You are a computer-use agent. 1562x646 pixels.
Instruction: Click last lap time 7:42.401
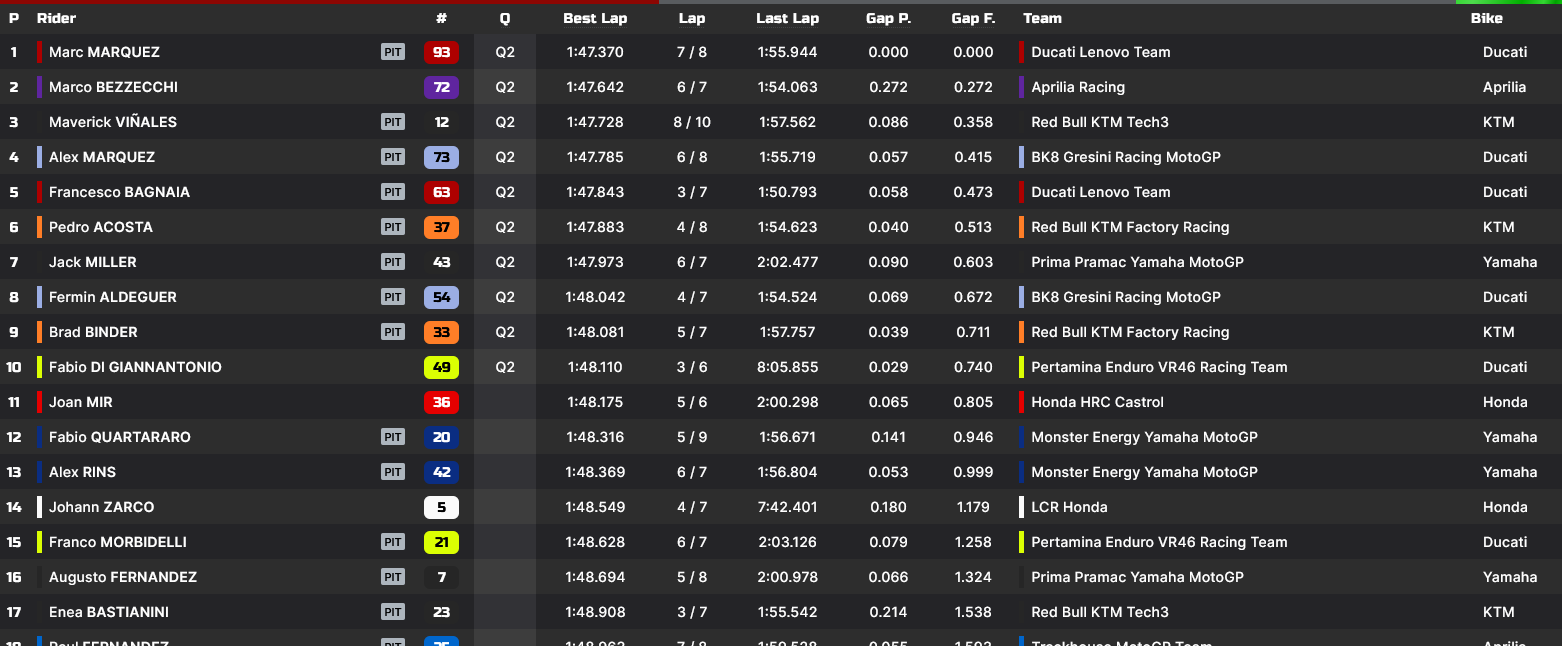[x=787, y=507]
